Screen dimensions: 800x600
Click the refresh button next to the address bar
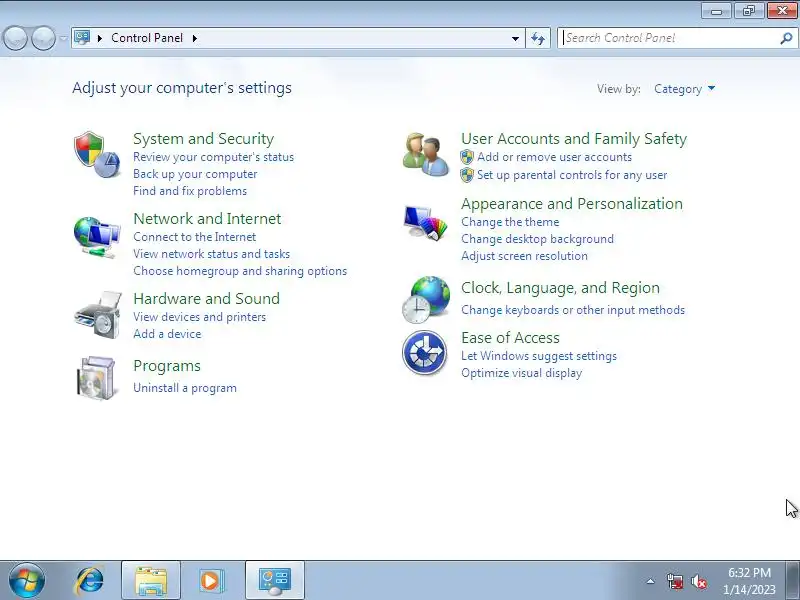pyautogui.click(x=538, y=38)
